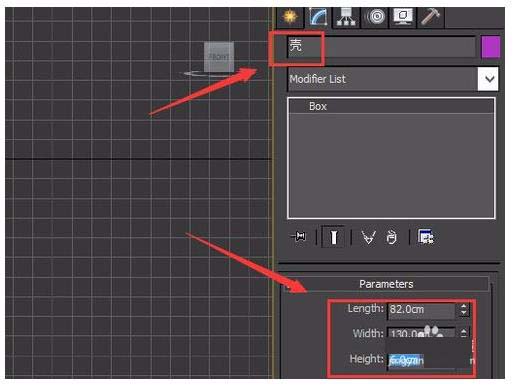Open the purple object color swatch
This screenshot has height=386, width=516.
click(491, 47)
